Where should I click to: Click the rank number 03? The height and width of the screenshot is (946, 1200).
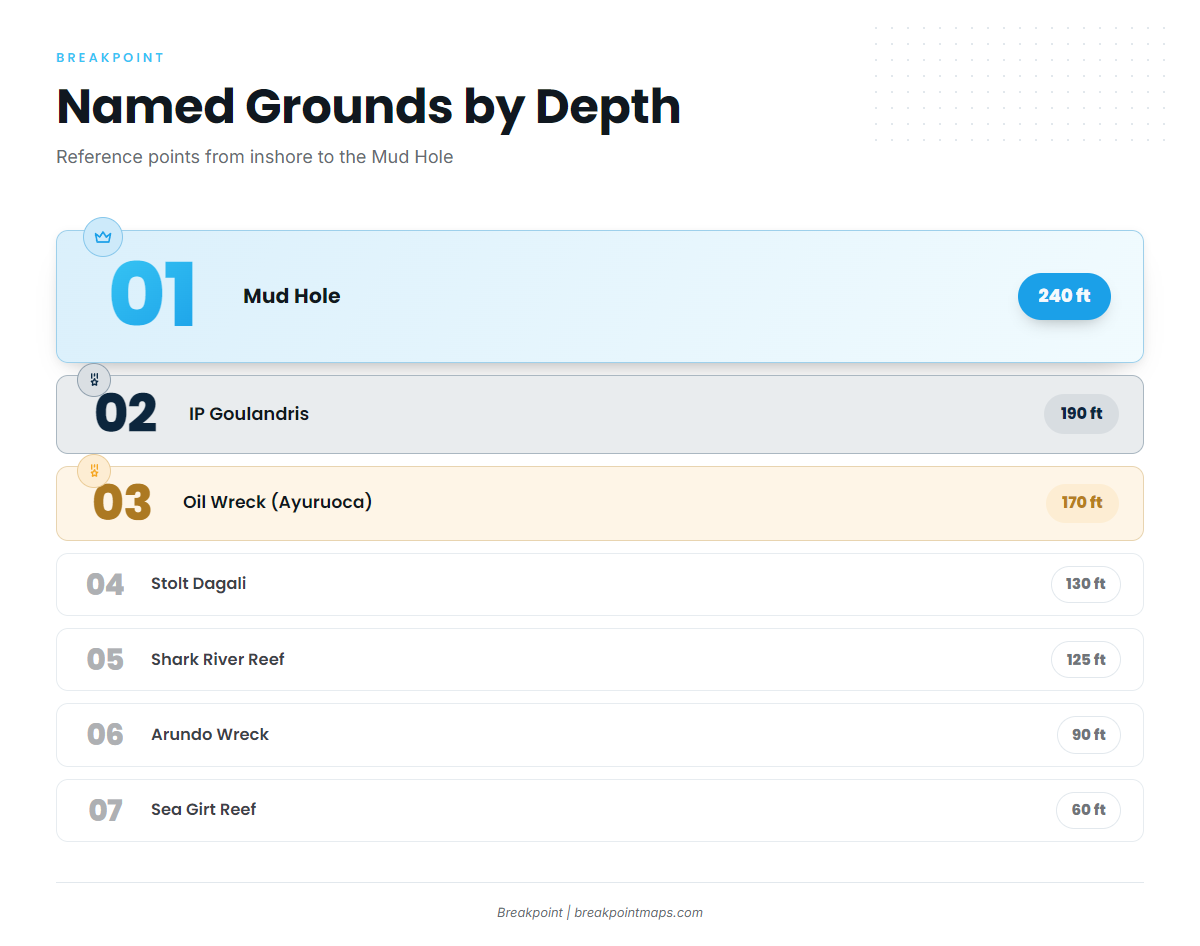click(x=122, y=503)
